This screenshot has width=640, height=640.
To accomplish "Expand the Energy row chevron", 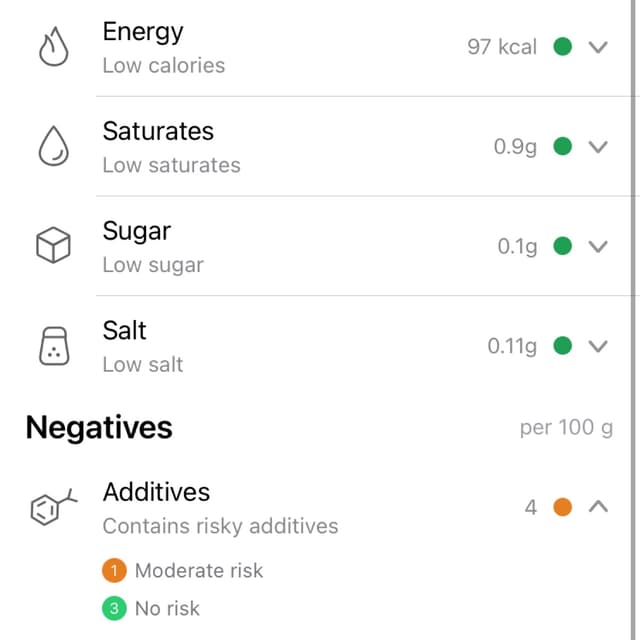I will click(x=598, y=47).
